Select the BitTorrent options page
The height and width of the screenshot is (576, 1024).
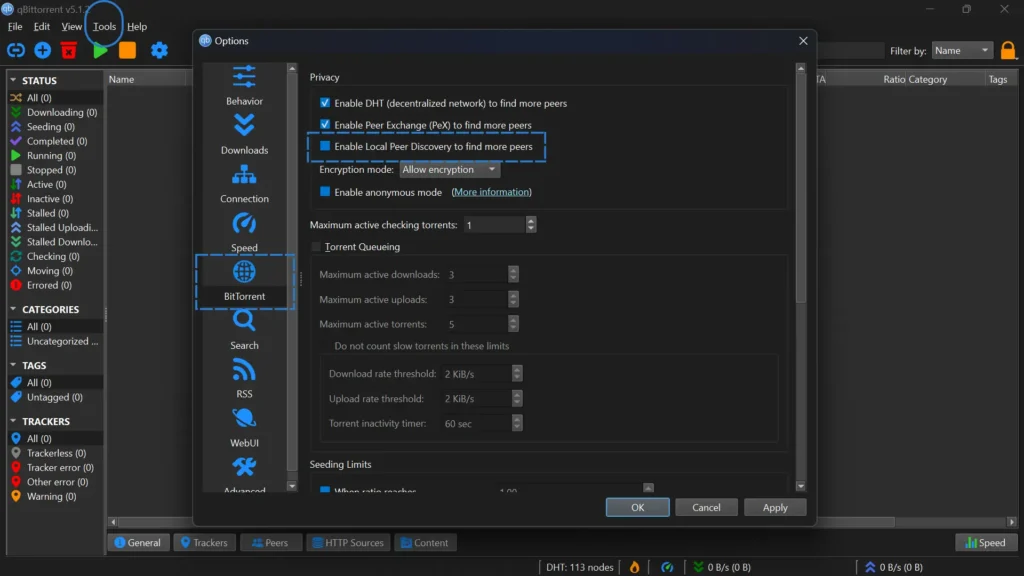244,281
